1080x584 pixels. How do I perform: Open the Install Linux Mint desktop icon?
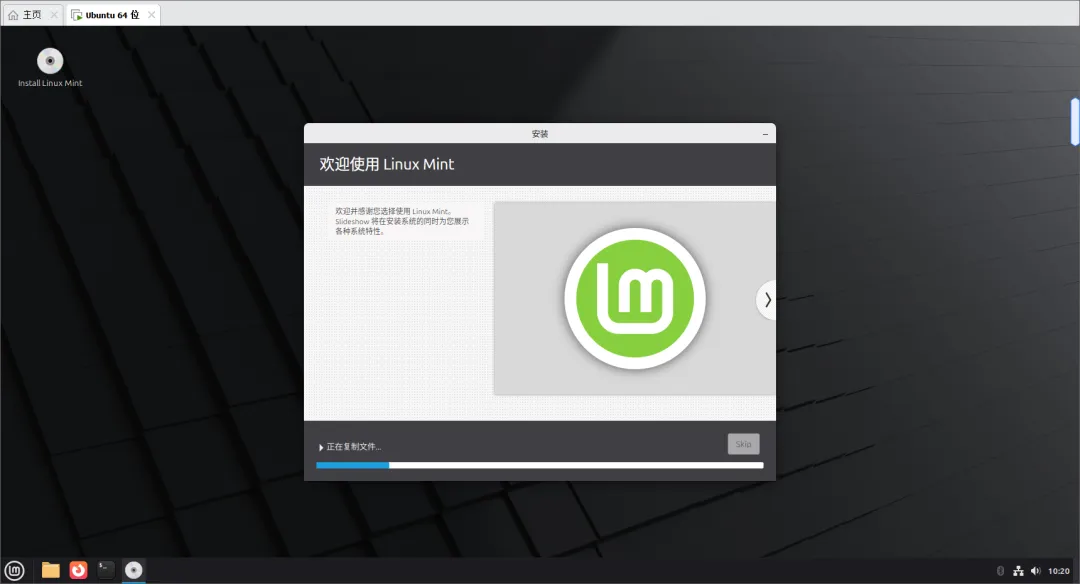coord(50,67)
